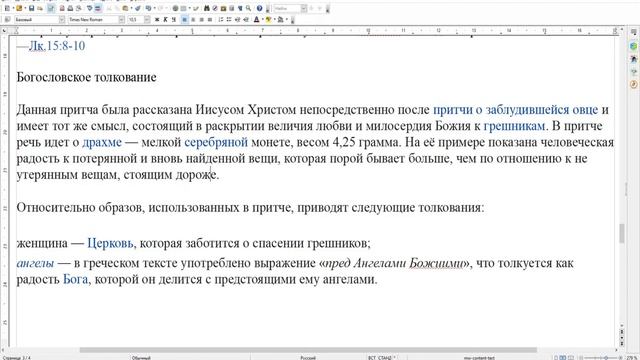Open the Print Preview icon
This screenshot has width=640, height=360.
(79, 8)
